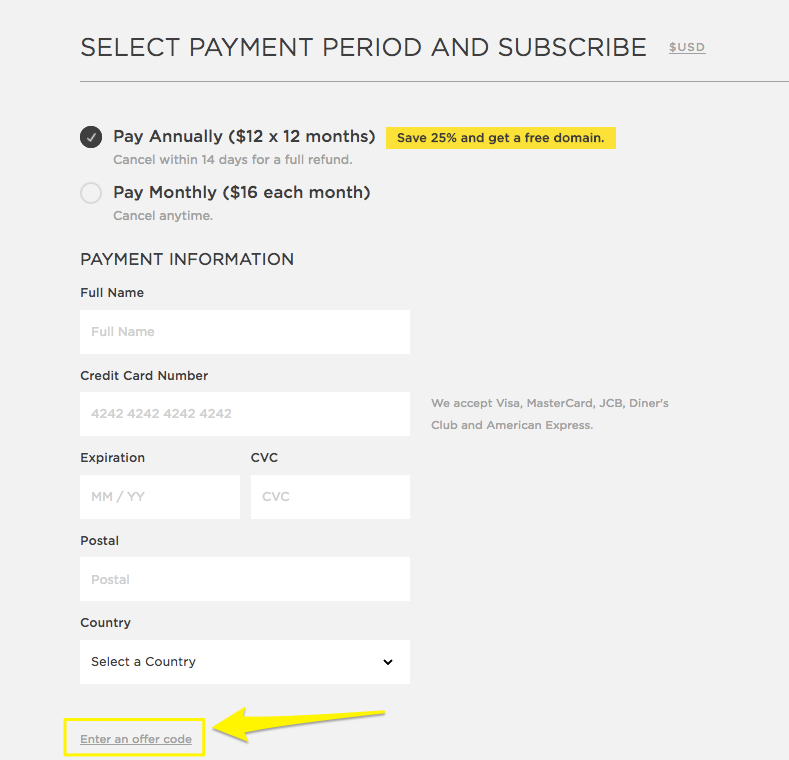Expand the Select a Country dropdown
This screenshot has height=760, width=789.
[x=244, y=662]
